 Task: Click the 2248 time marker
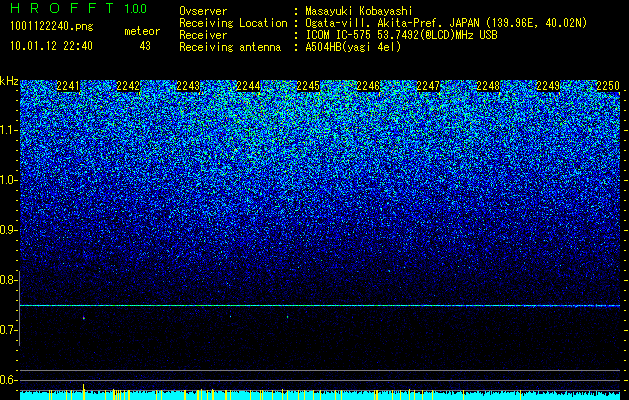488,86
